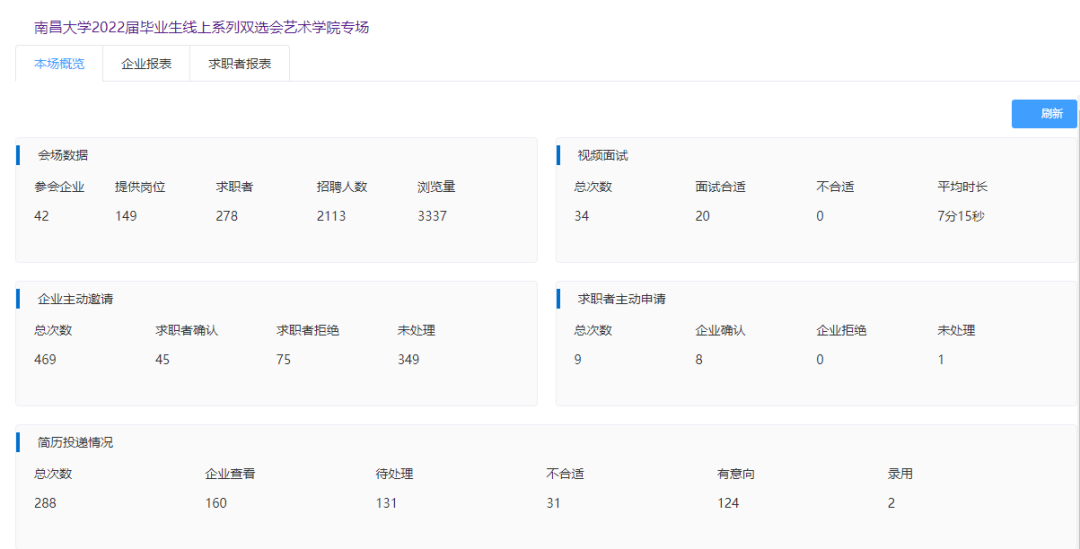Open the 企业报表 tab
The width and height of the screenshot is (1080, 549).
click(x=146, y=64)
